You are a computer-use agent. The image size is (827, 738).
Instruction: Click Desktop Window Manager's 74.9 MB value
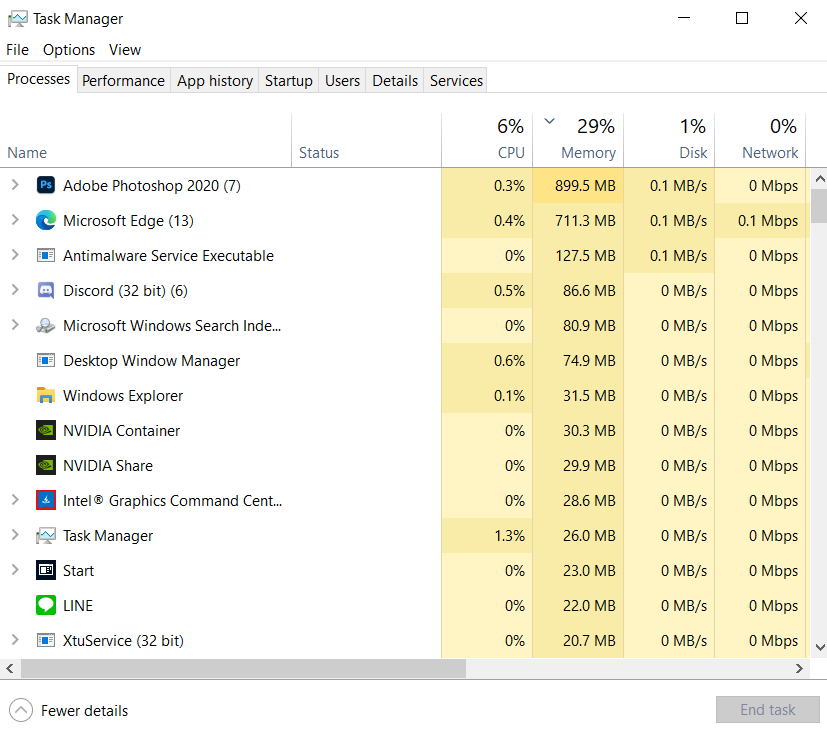589,361
